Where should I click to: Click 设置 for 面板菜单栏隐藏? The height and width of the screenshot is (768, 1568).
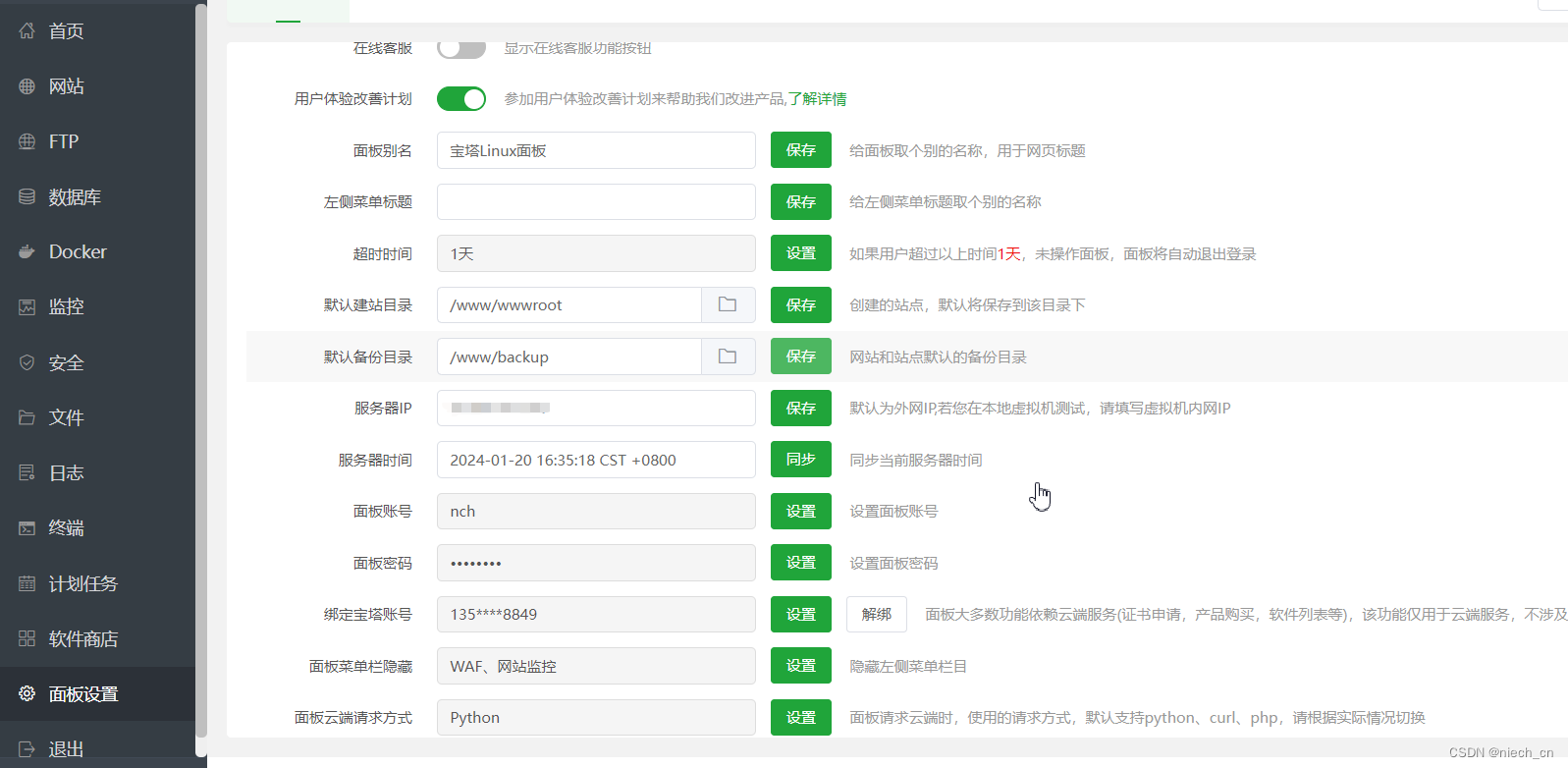(801, 666)
